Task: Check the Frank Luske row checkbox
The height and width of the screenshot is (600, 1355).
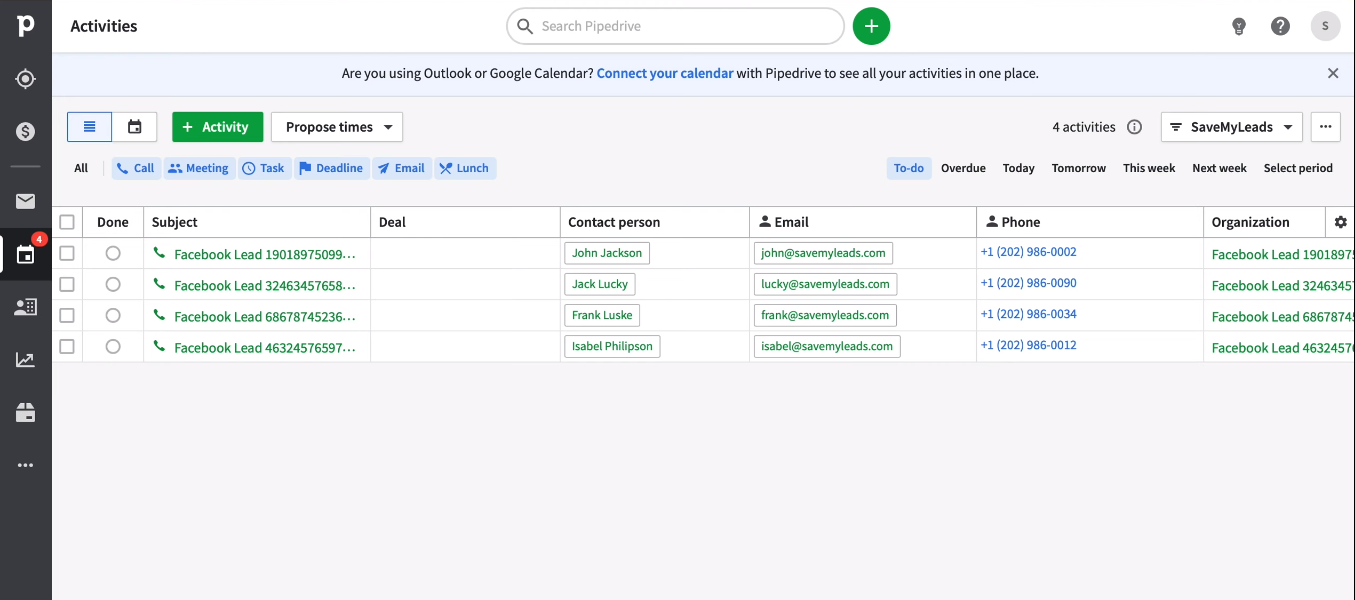Action: click(67, 316)
